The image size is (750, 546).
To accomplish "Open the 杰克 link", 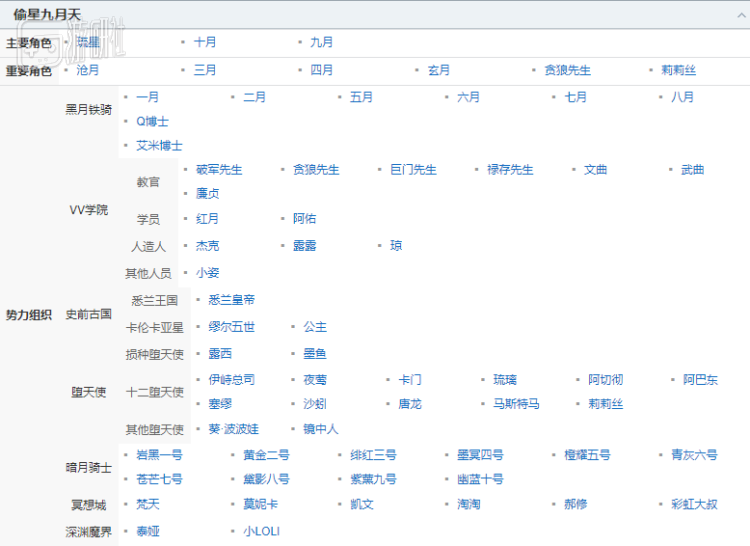I will 208,246.
